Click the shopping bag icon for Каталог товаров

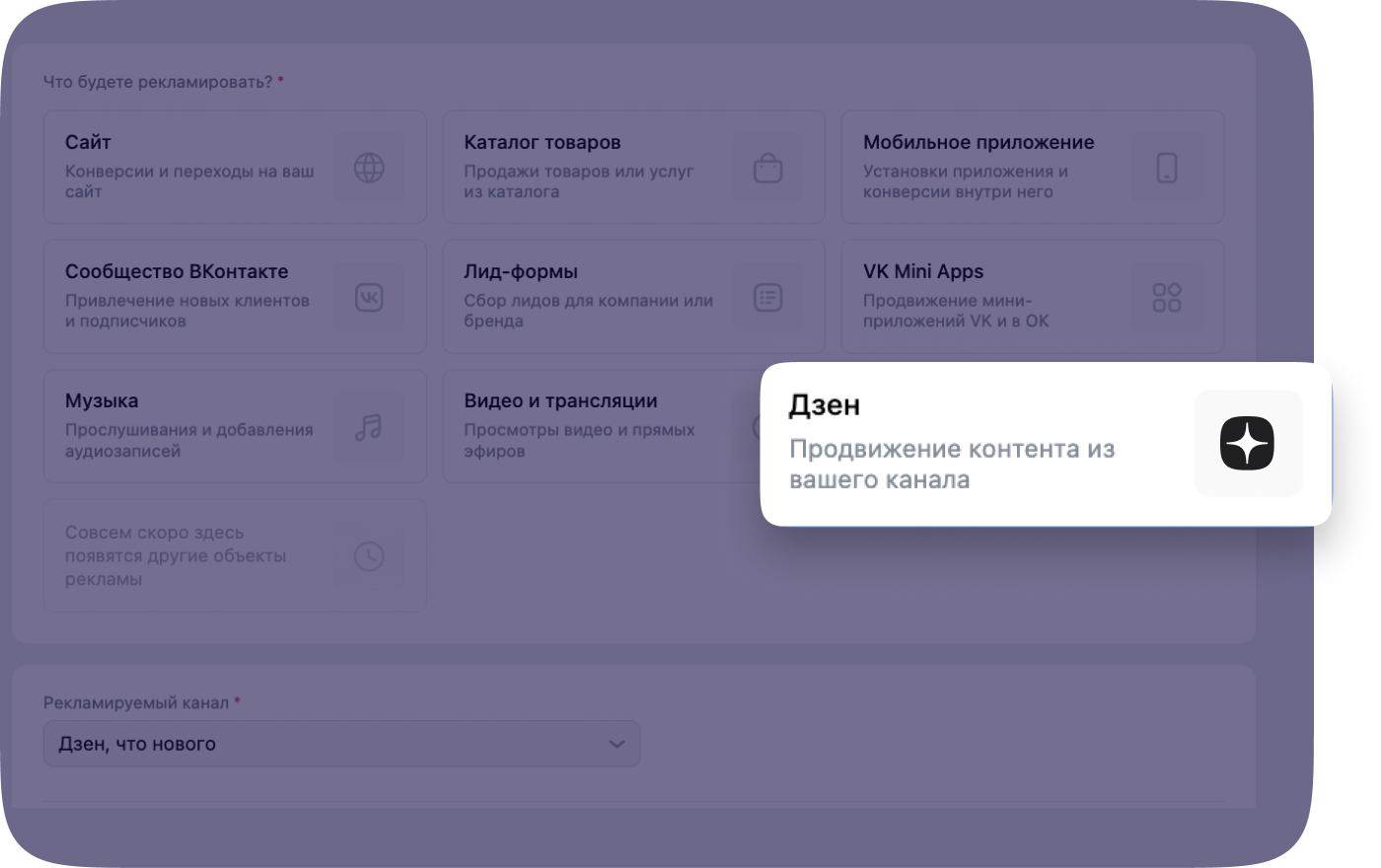pos(767,168)
